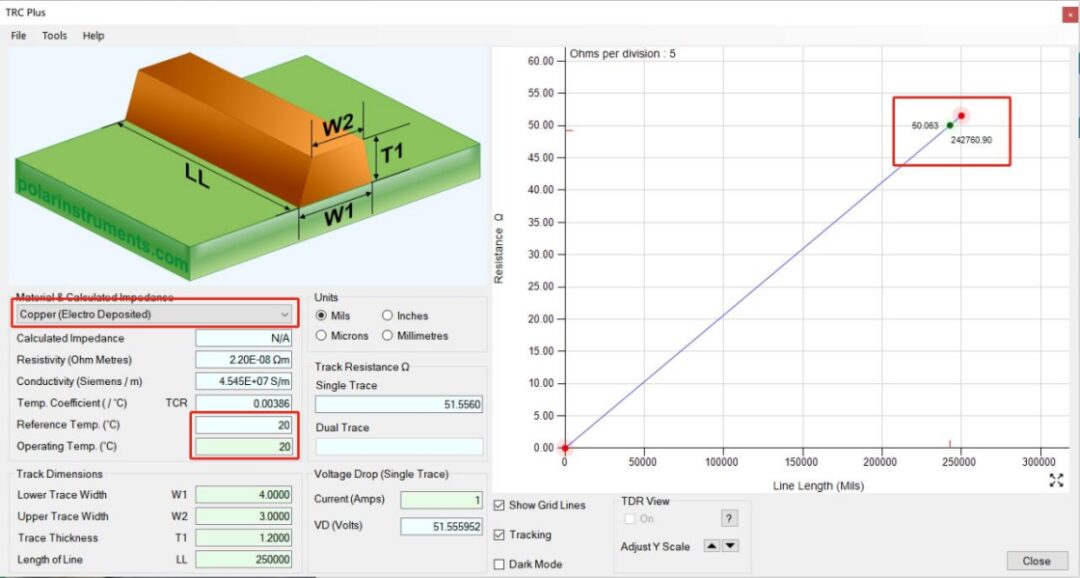The width and height of the screenshot is (1080, 578).
Task: Click the 'Track Resistance Ω' heading
Action: [x=362, y=367]
